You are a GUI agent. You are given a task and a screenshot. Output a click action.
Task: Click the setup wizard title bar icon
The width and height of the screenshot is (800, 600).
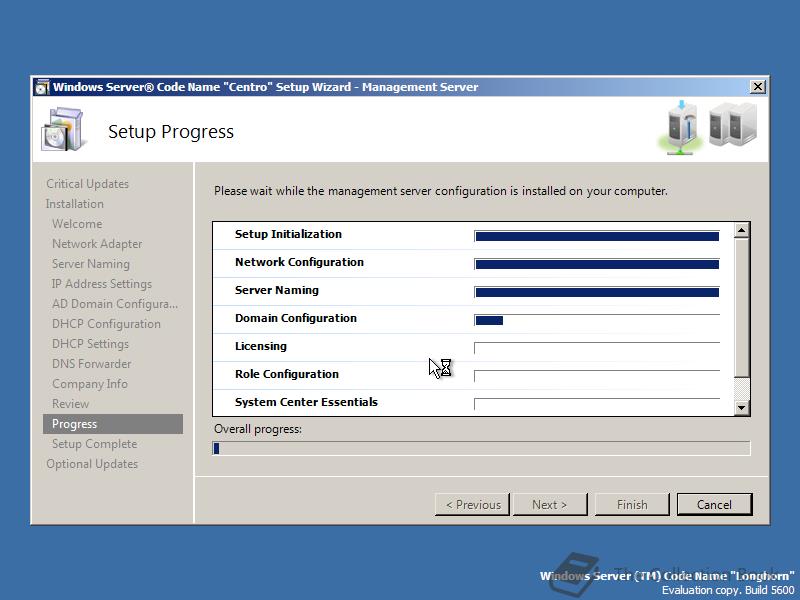(42, 87)
